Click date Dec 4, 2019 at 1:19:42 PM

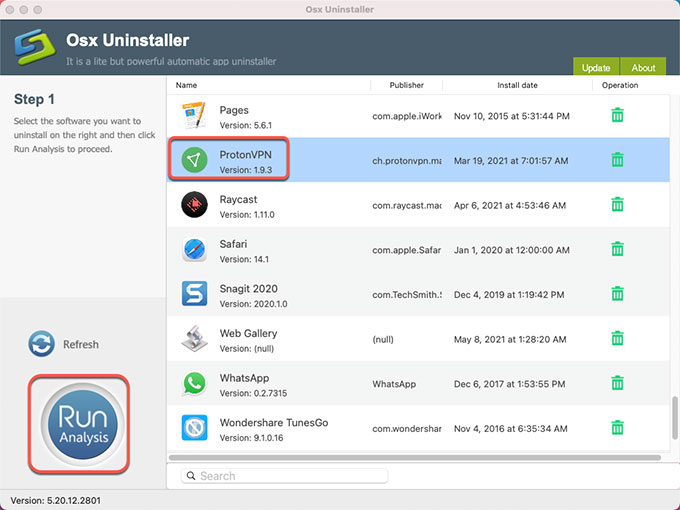[509, 295]
